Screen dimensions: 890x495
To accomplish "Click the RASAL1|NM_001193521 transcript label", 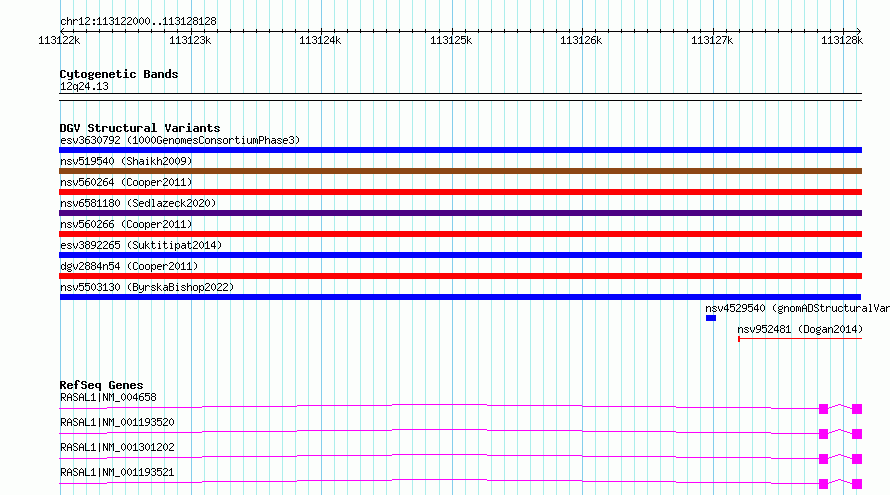I will coord(117,472).
